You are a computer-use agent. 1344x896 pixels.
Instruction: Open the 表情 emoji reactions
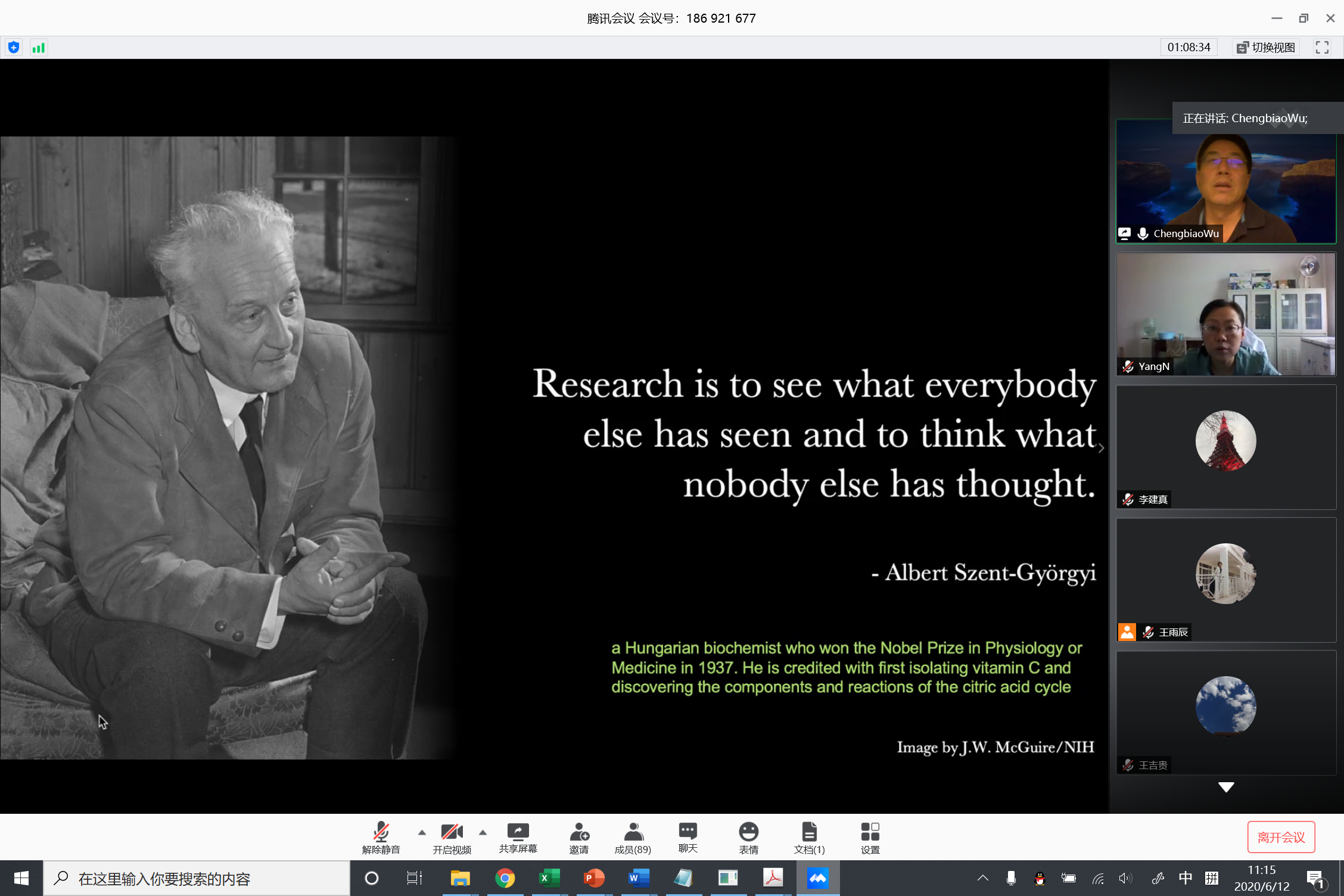click(x=748, y=837)
